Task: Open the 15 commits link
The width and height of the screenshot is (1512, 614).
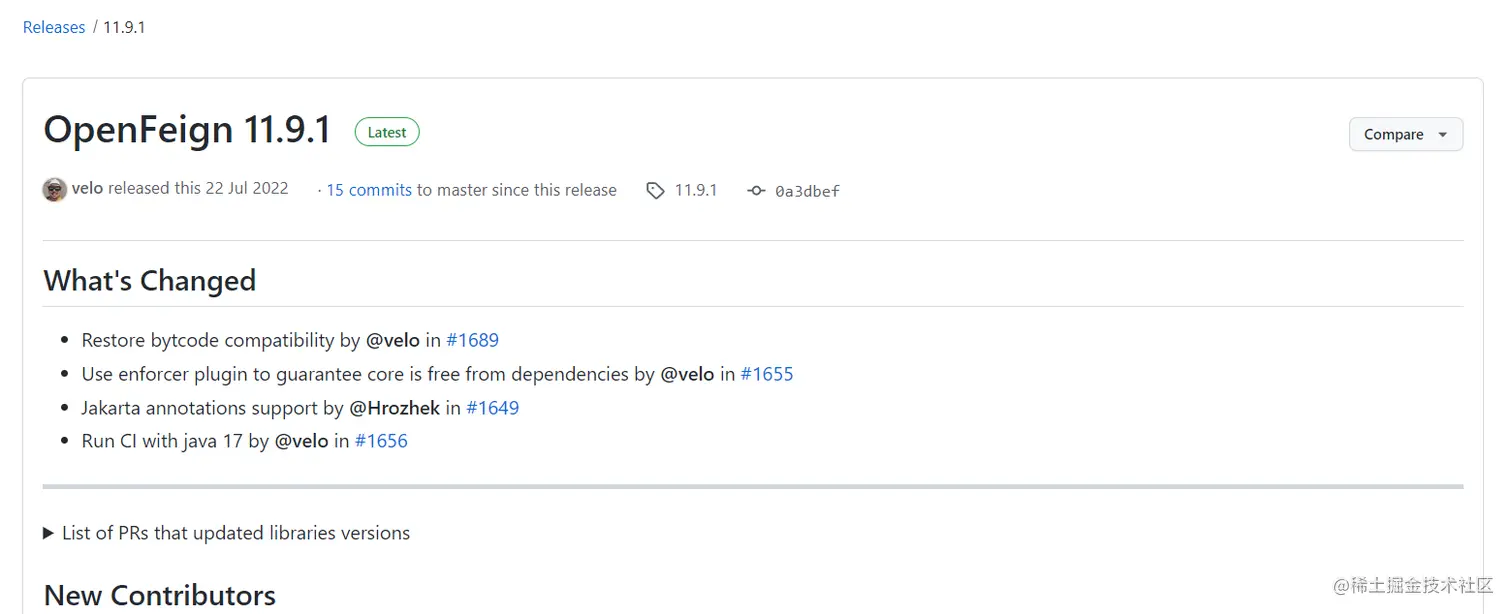Action: click(369, 190)
